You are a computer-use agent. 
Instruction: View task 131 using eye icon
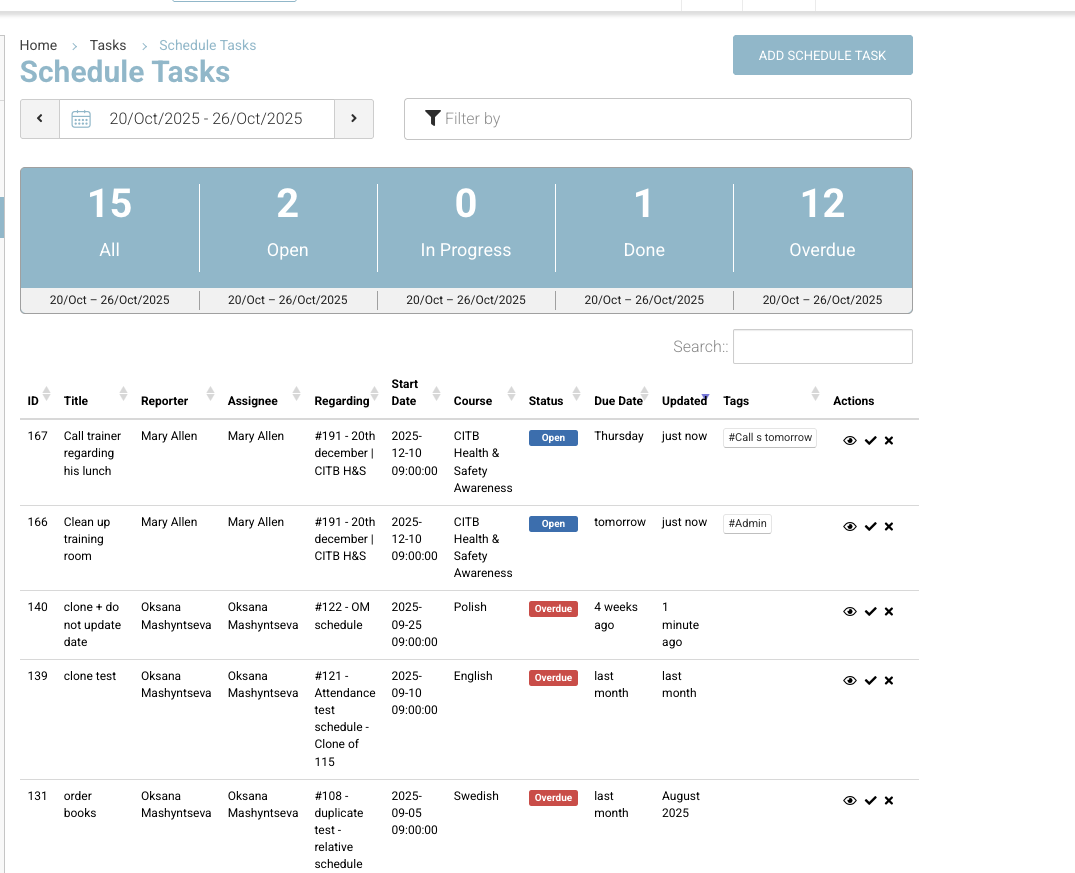[x=850, y=801]
